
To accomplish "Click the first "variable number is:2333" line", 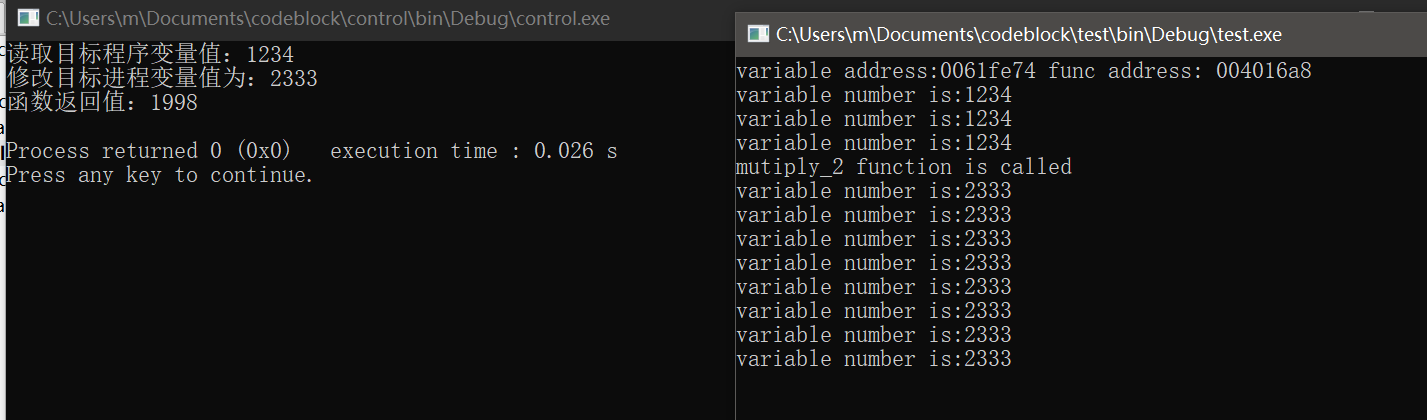I will tap(873, 191).
